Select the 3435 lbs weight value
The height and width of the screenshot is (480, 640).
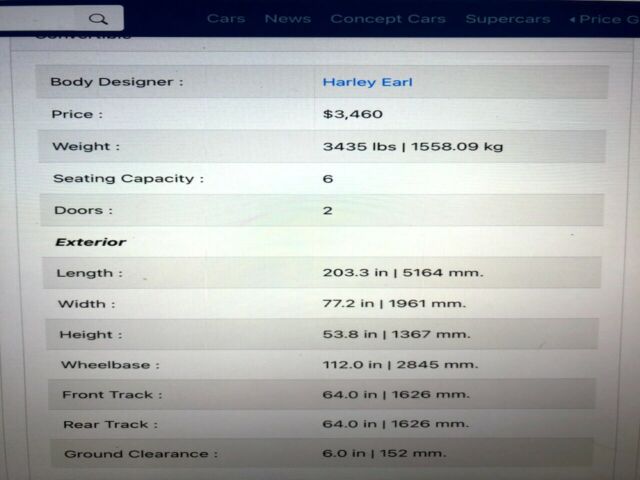click(413, 147)
